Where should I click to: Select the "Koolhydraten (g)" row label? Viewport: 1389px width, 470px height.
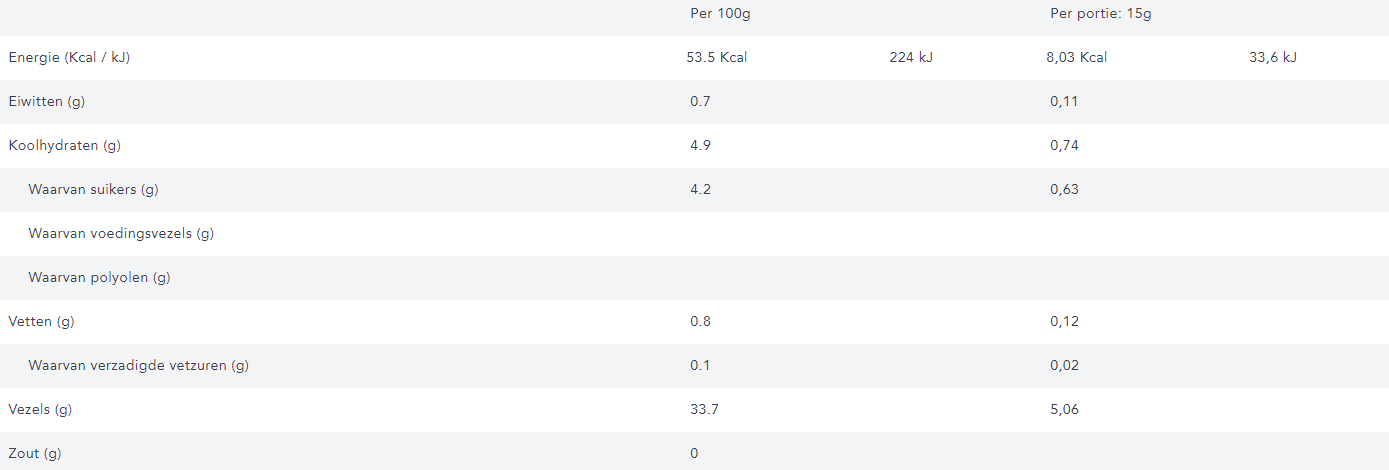click(x=65, y=145)
